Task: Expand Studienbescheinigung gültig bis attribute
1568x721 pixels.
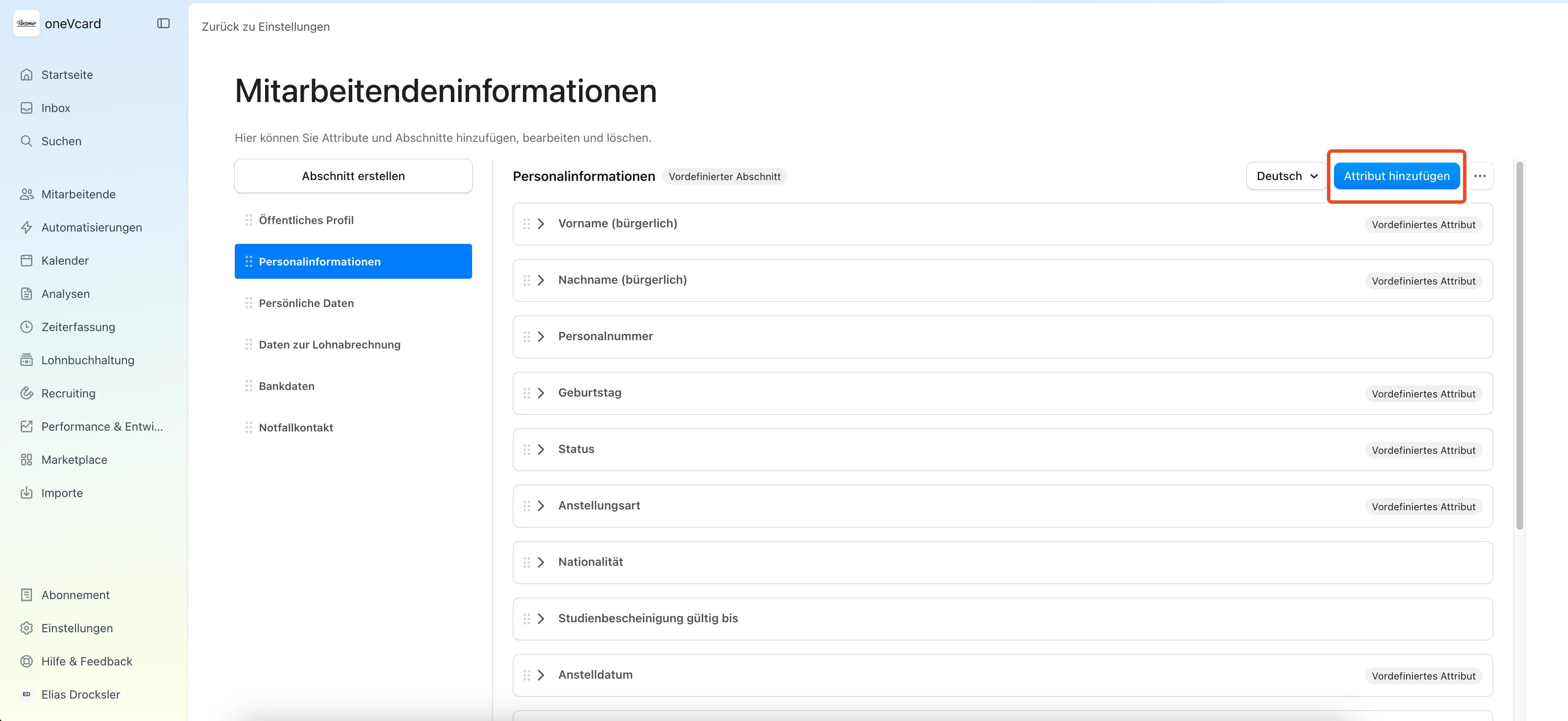Action: click(x=541, y=619)
